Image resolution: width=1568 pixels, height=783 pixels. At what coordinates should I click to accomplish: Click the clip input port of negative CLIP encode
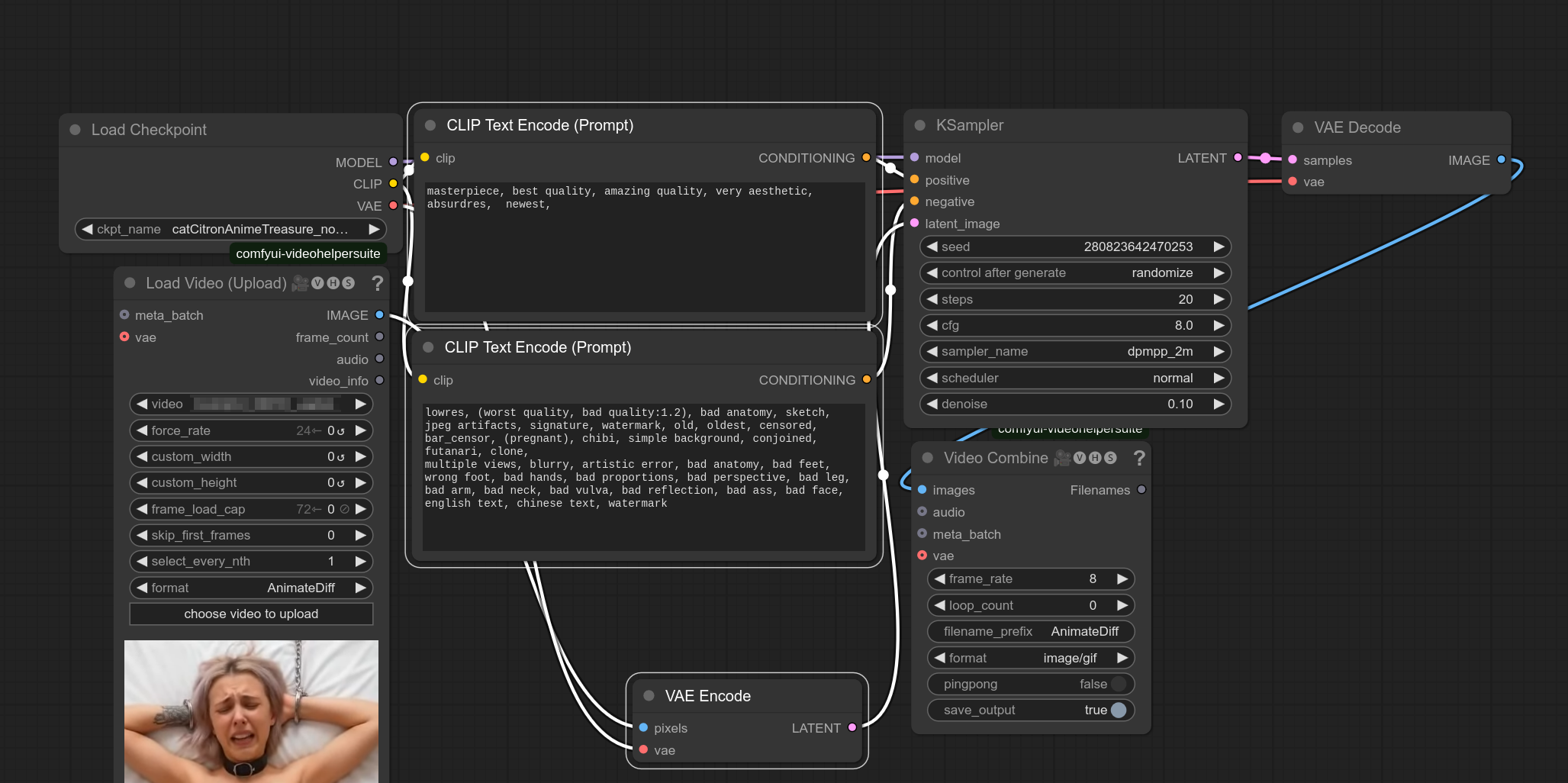[x=423, y=379]
